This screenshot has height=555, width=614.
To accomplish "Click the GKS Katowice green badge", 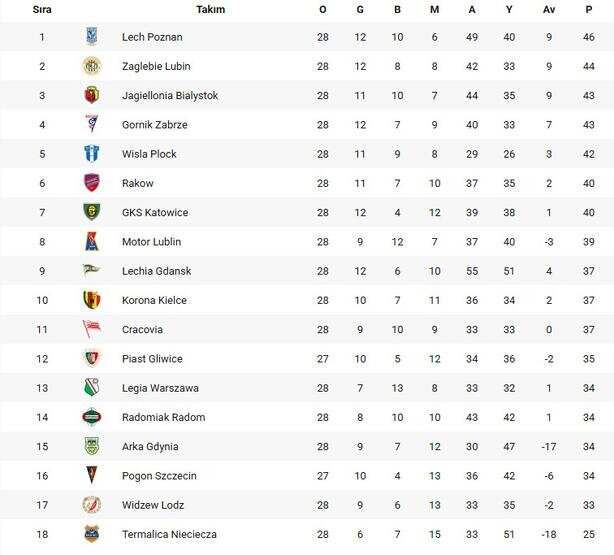I will (x=92, y=212).
